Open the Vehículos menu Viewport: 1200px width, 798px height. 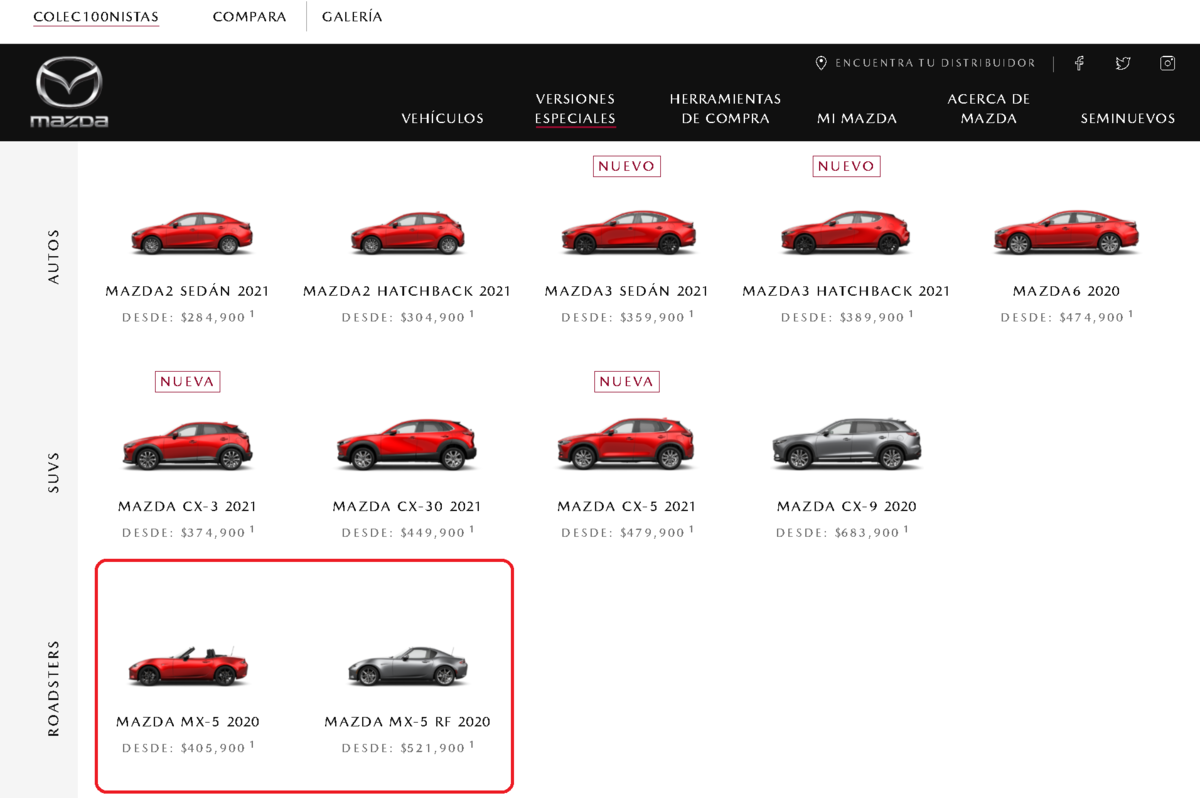tap(443, 118)
